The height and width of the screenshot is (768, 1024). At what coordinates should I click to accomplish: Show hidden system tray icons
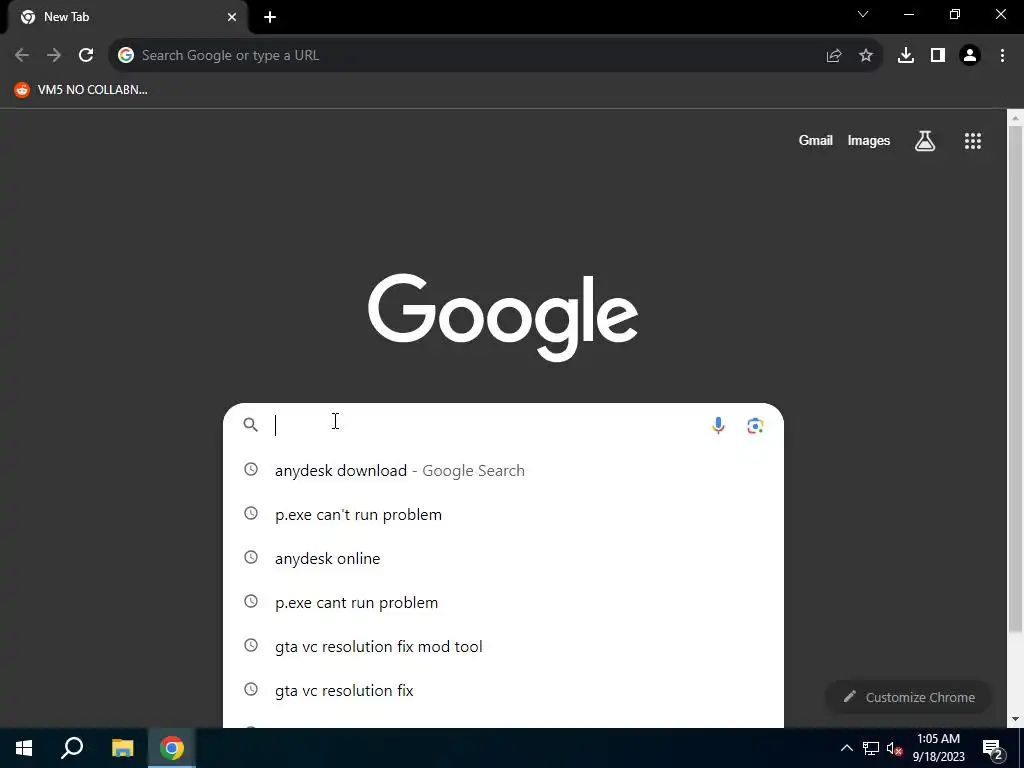846,748
